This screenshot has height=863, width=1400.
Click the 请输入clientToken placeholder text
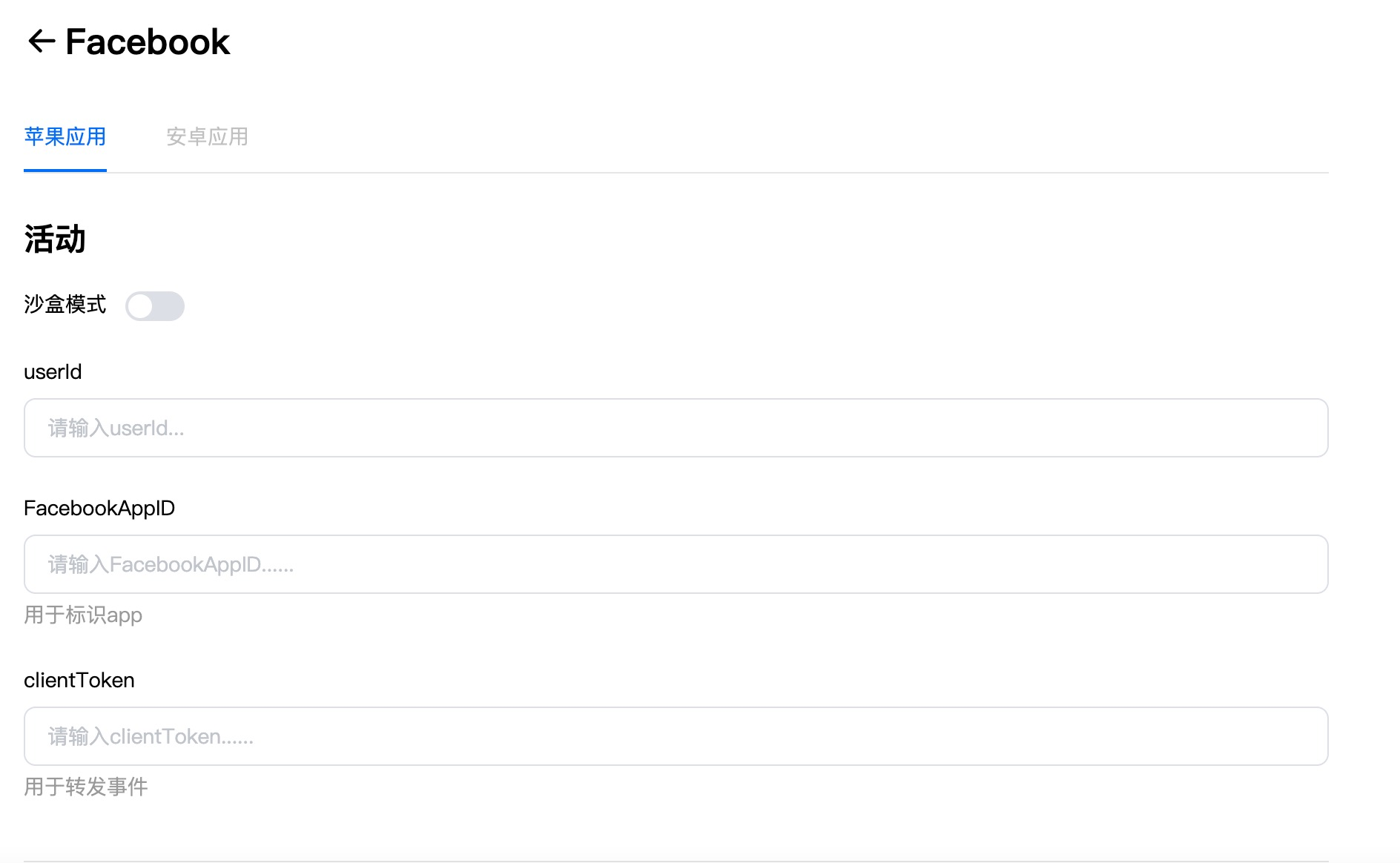(x=151, y=736)
